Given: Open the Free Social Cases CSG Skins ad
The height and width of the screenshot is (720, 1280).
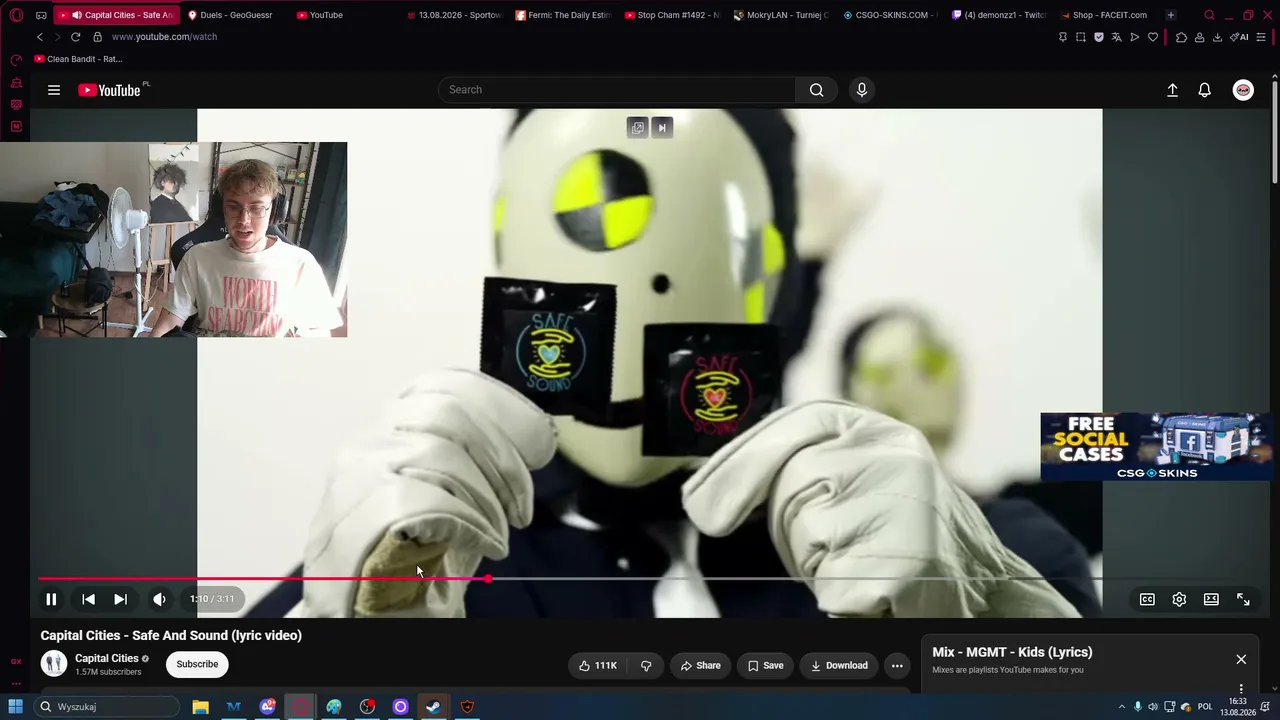Looking at the screenshot, I should pyautogui.click(x=1156, y=446).
